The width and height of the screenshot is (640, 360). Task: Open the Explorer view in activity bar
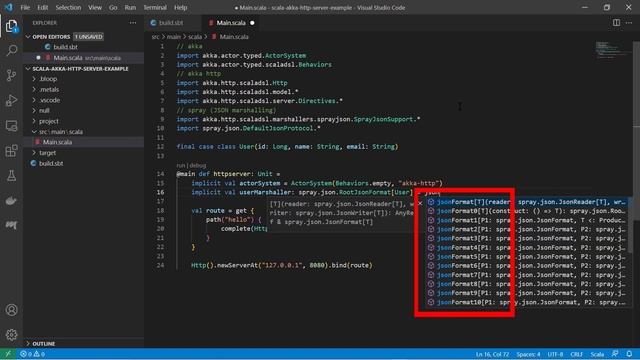[11, 27]
